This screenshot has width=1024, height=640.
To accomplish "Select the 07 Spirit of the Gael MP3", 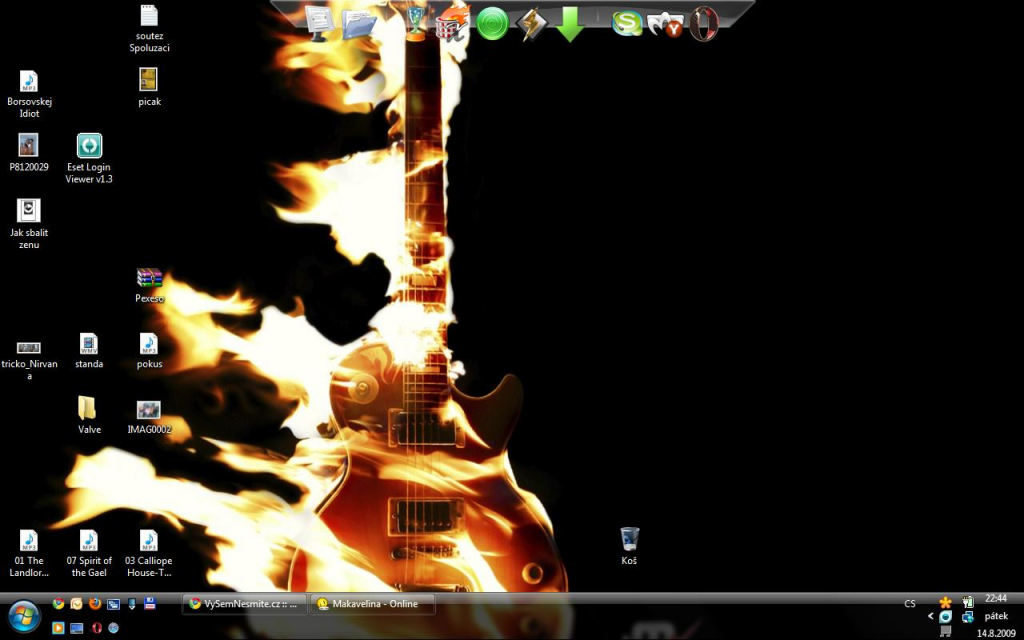I will [89, 554].
